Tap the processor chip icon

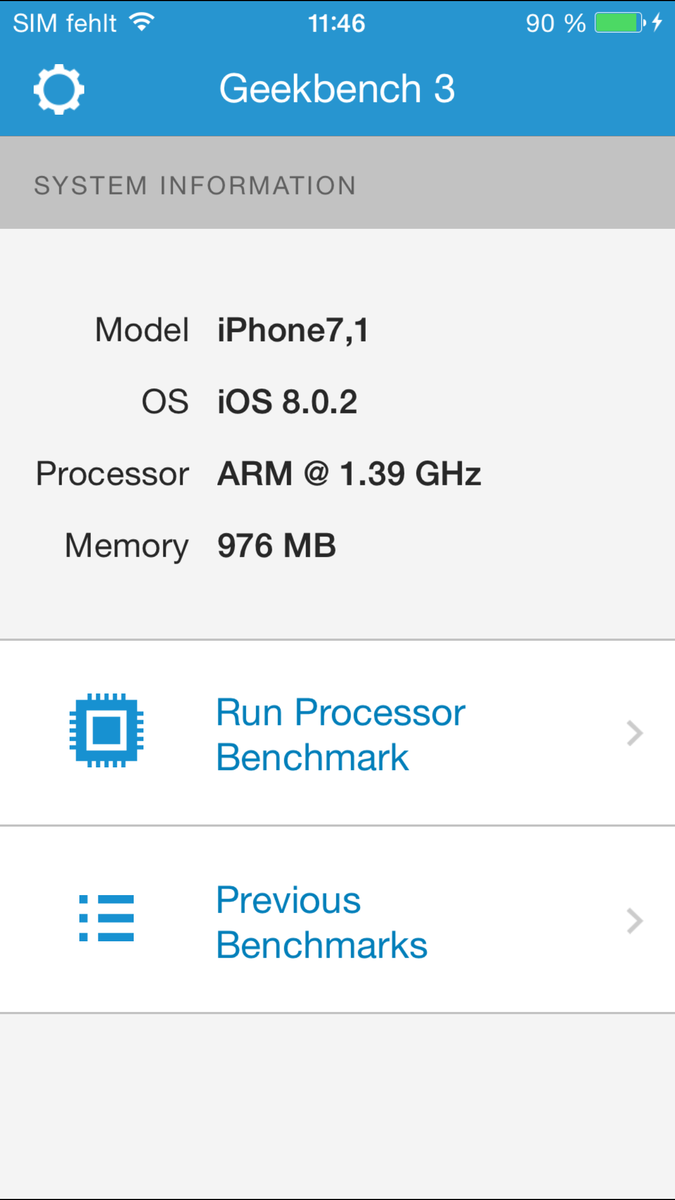pos(106,733)
